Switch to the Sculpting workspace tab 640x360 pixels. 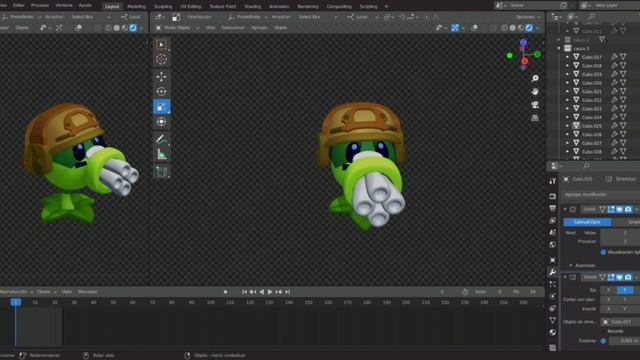tap(163, 7)
